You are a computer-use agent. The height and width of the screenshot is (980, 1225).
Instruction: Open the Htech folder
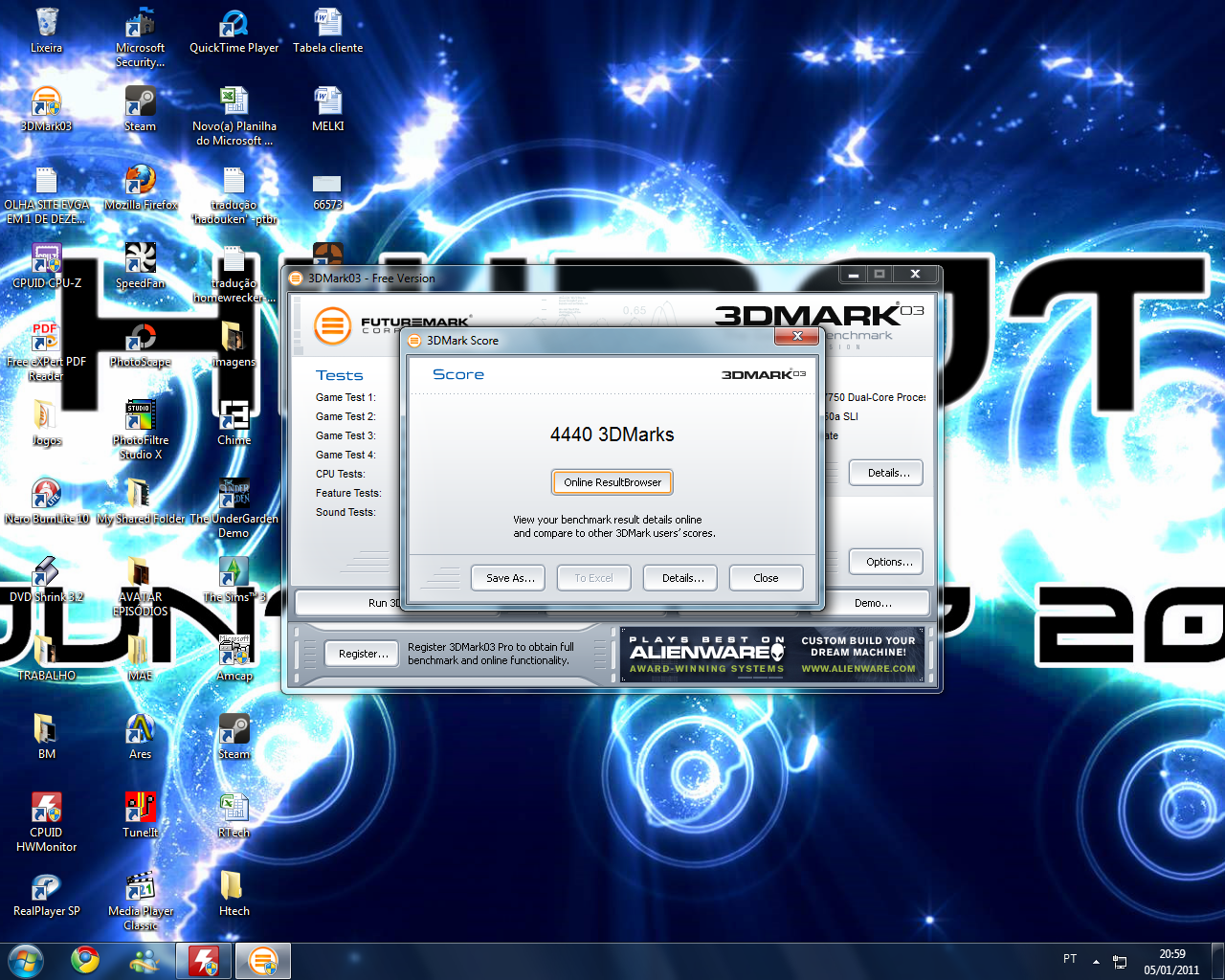[234, 894]
